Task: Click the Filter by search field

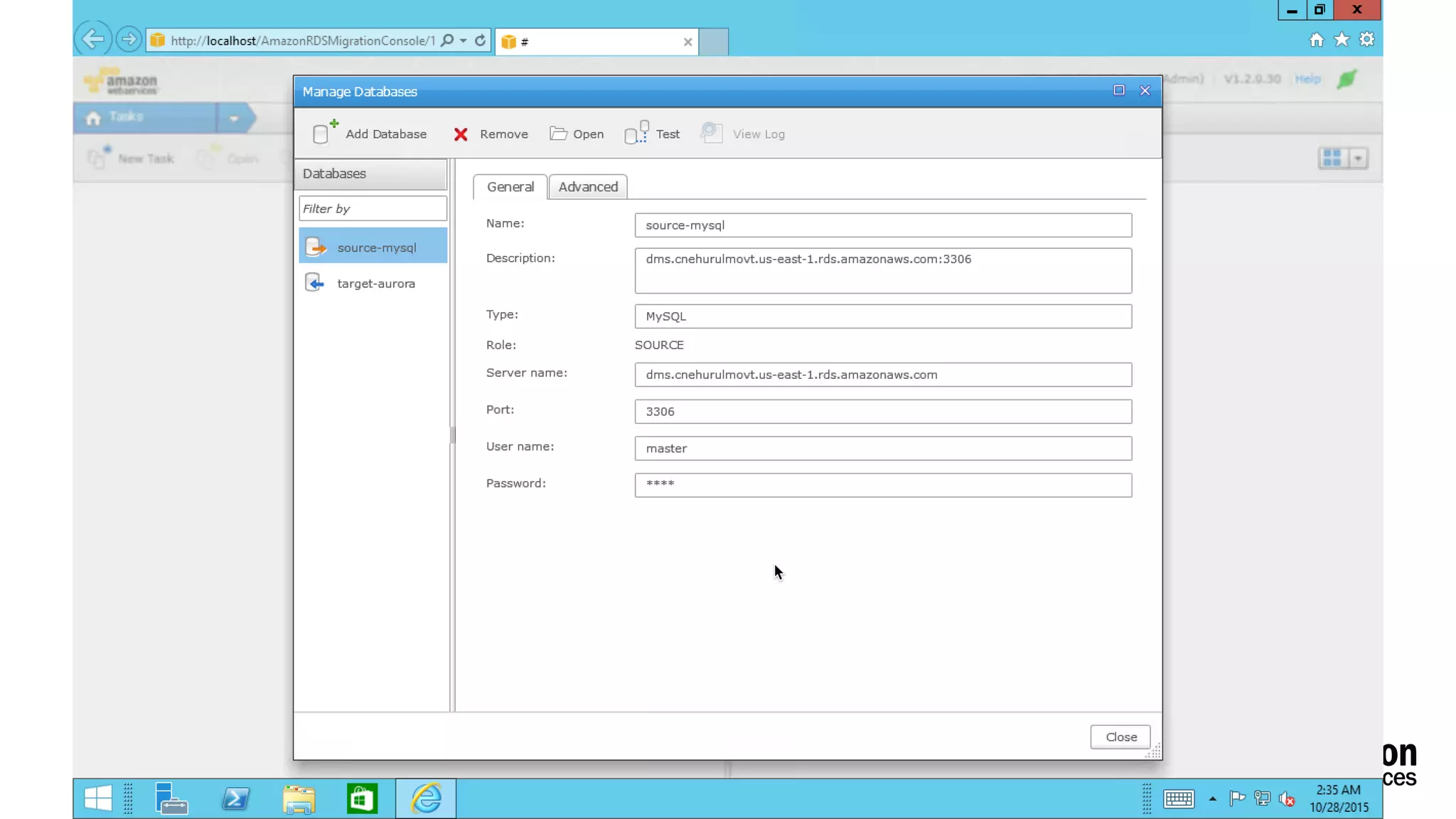Action: [x=373, y=208]
